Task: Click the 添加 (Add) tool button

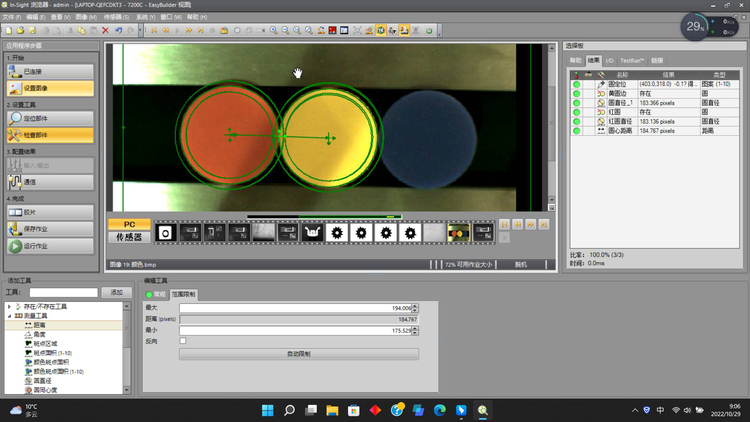Action: tap(117, 291)
